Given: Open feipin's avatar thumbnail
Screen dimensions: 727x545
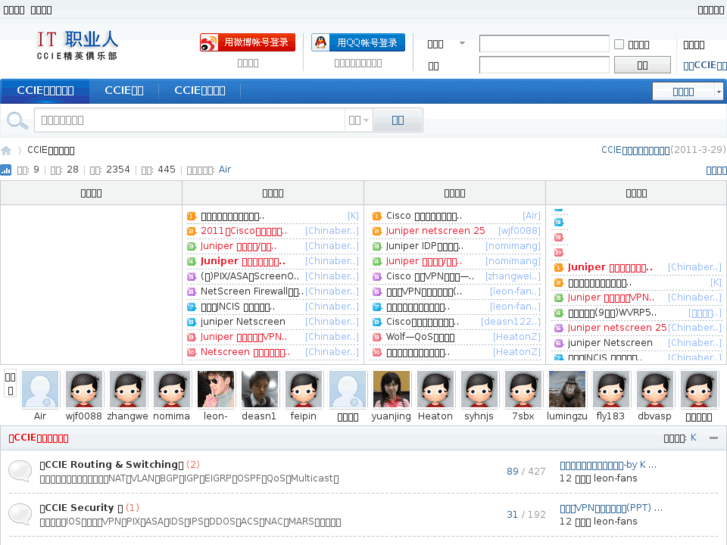Looking at the screenshot, I should (x=303, y=389).
